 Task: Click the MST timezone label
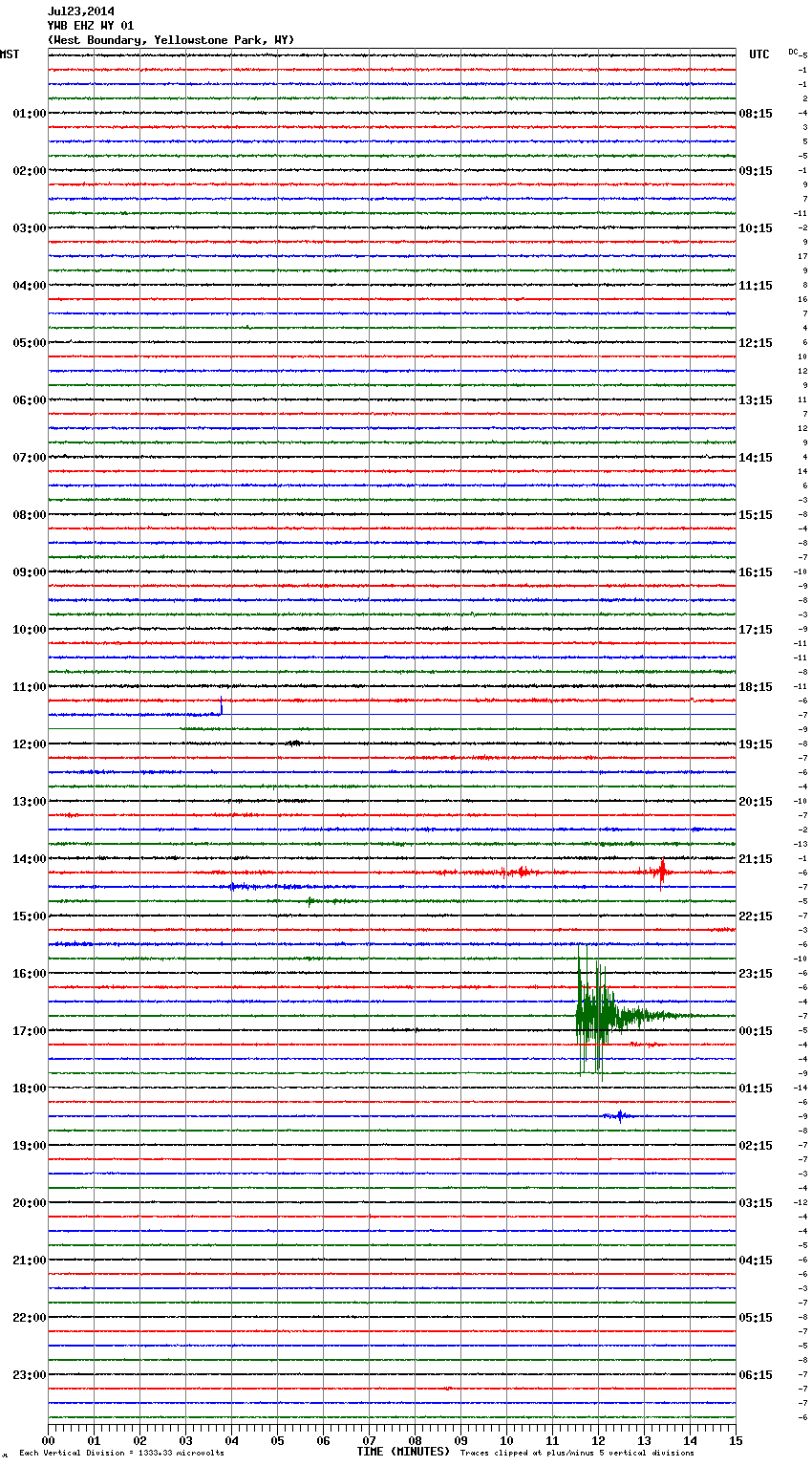click(10, 54)
